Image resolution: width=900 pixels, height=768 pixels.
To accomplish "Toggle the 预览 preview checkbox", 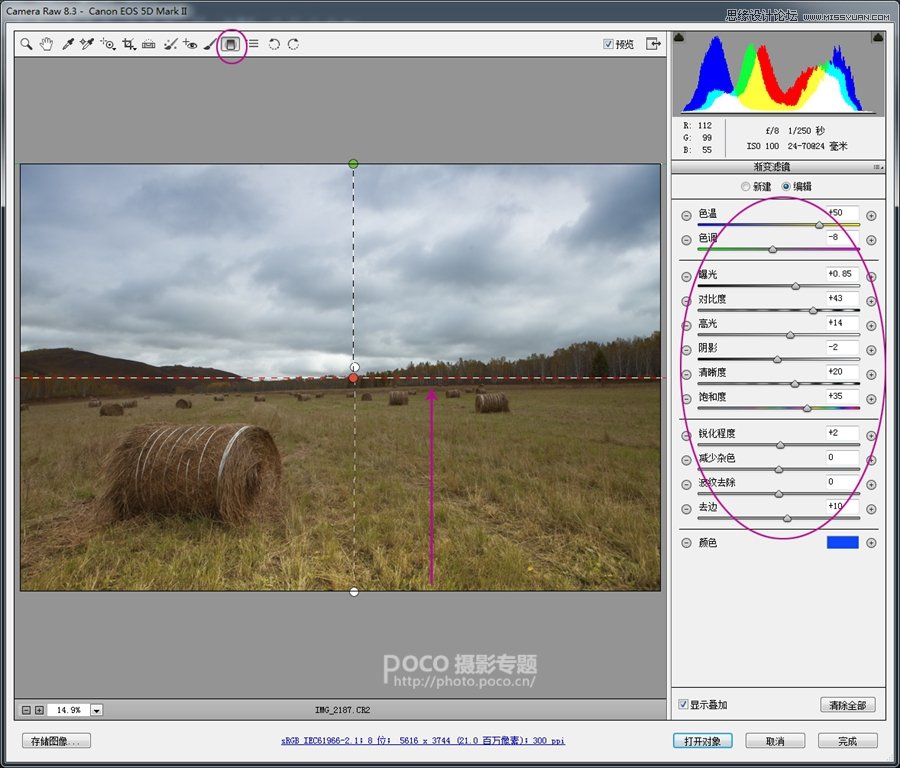I will 609,44.
